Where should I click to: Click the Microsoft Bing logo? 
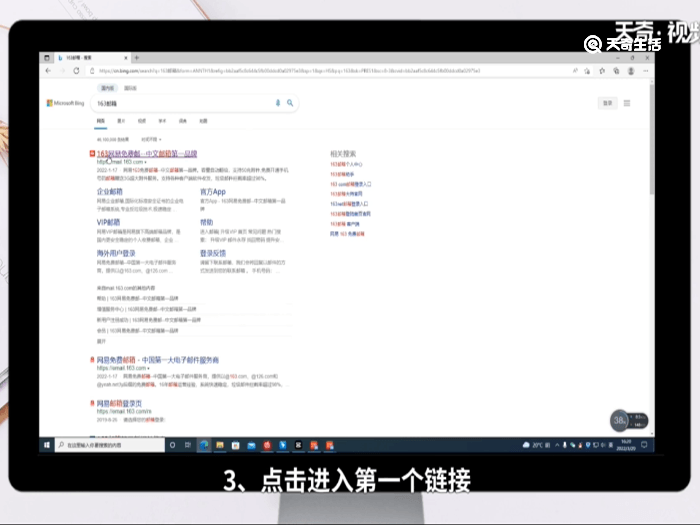66,103
